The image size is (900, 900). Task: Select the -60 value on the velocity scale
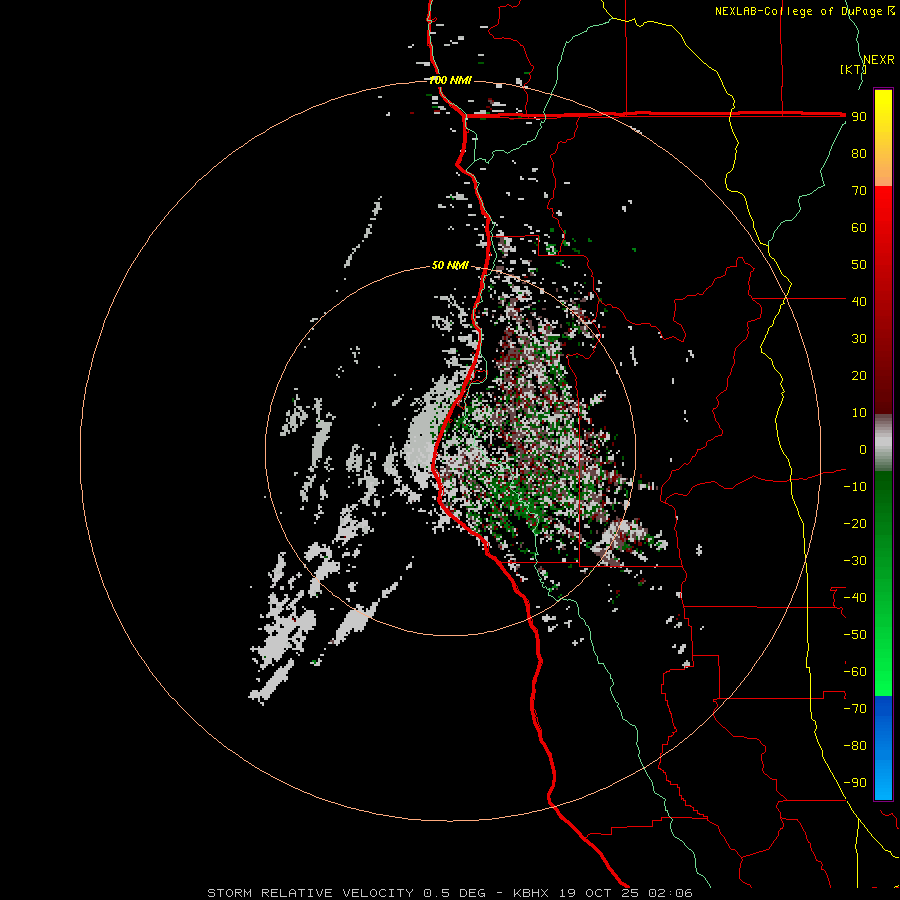(x=855, y=672)
